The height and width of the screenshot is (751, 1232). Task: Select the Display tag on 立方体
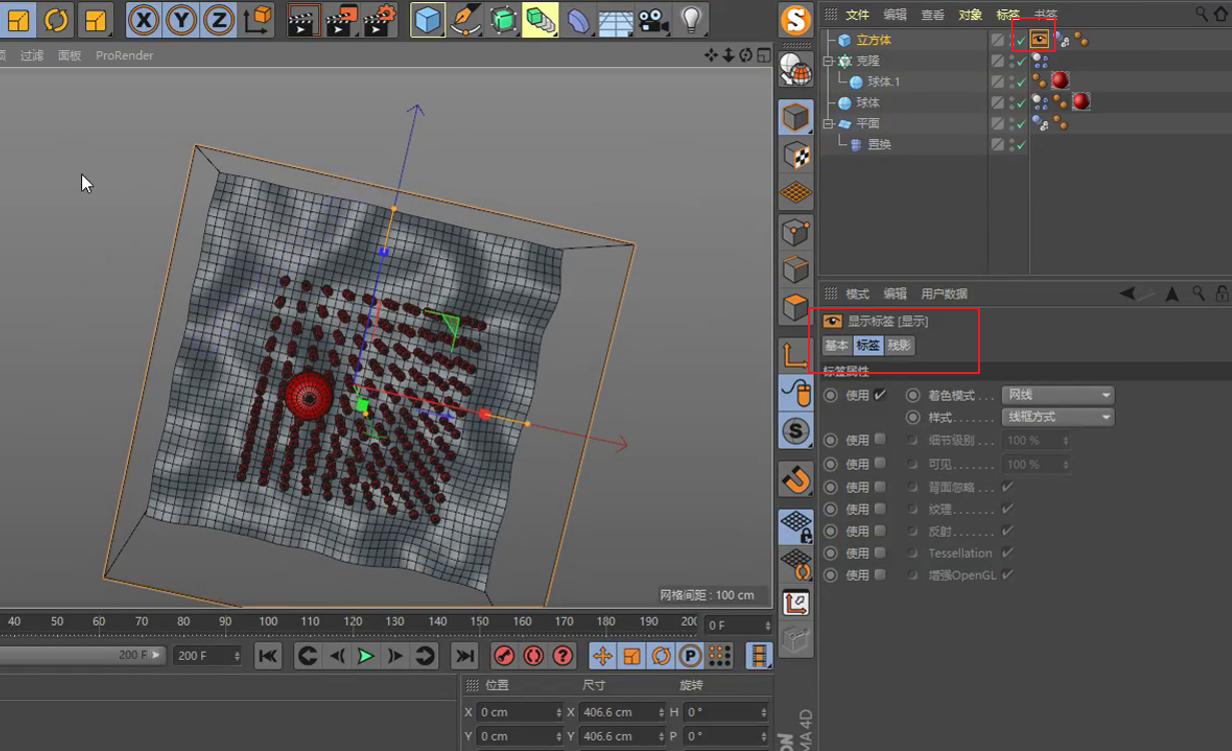click(x=1040, y=40)
